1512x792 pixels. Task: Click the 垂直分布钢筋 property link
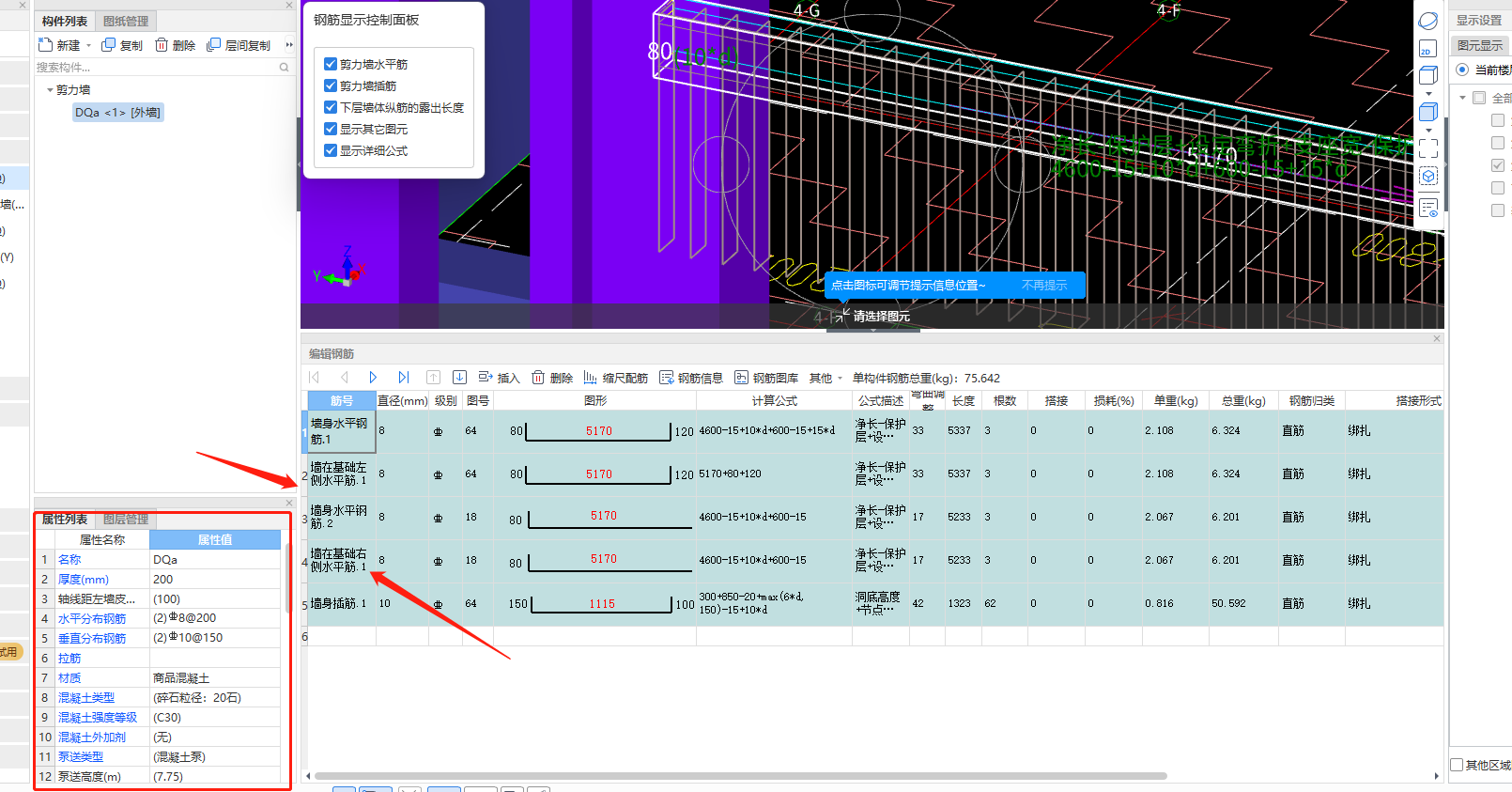(x=92, y=638)
